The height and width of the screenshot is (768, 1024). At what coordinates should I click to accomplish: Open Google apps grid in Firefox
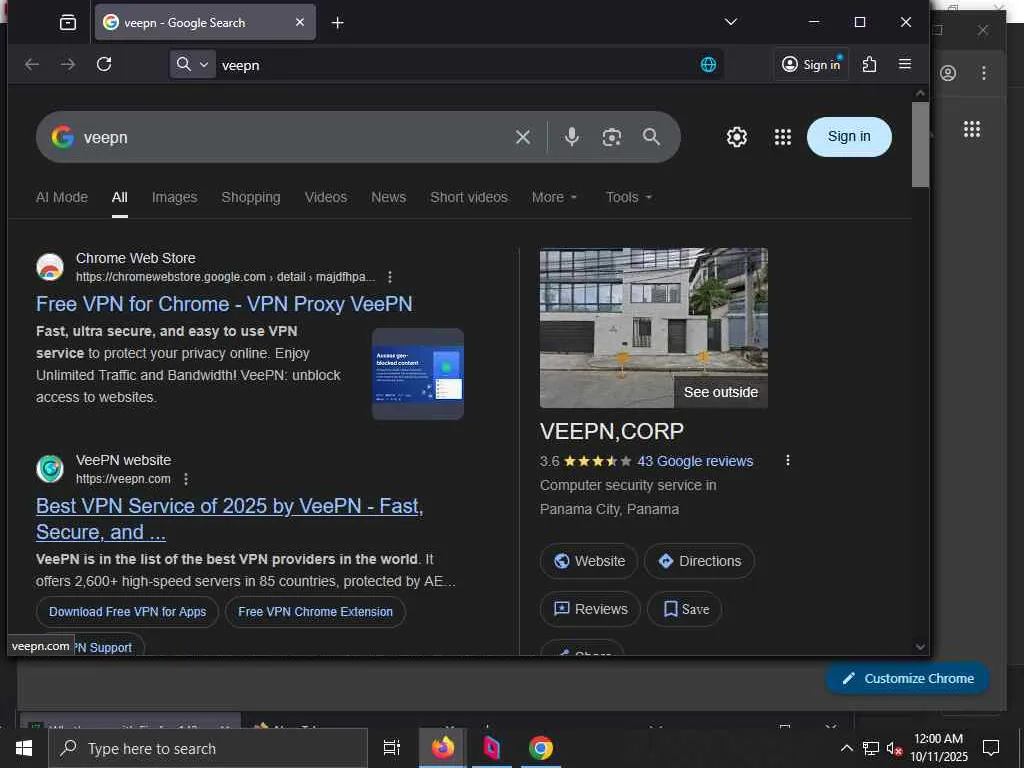coord(782,137)
